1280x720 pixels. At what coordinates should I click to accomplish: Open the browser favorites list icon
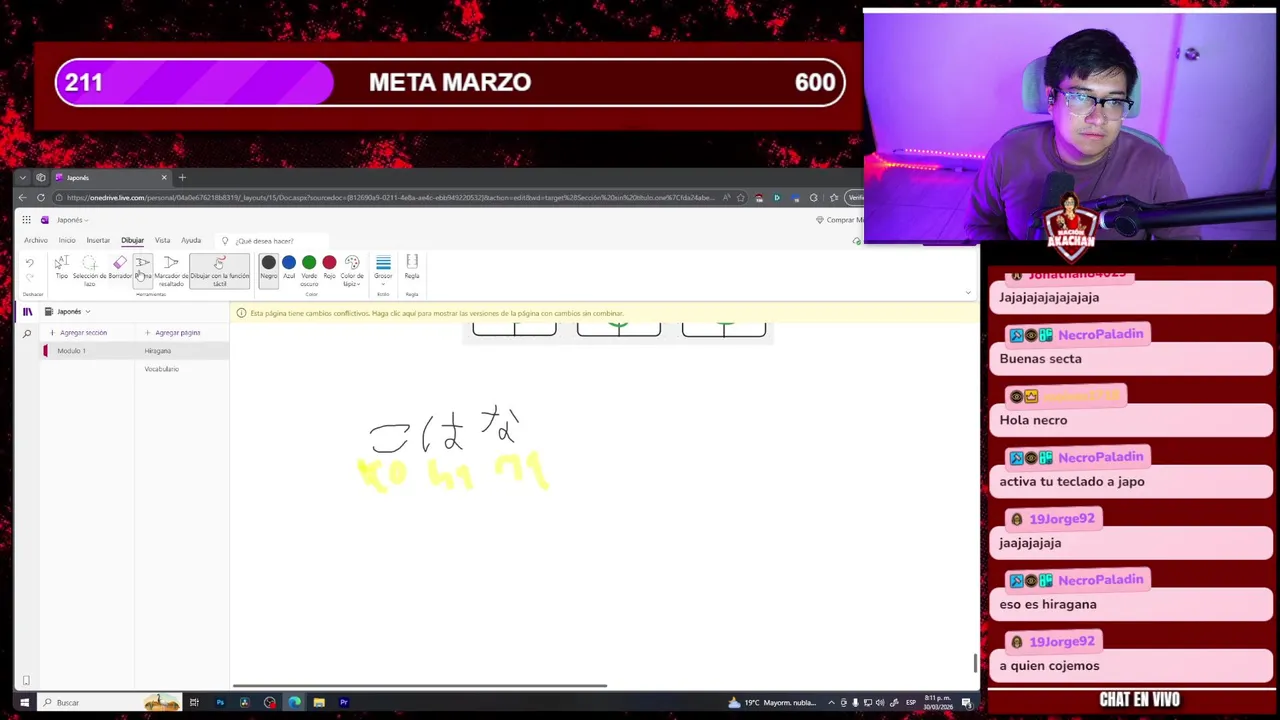click(833, 198)
